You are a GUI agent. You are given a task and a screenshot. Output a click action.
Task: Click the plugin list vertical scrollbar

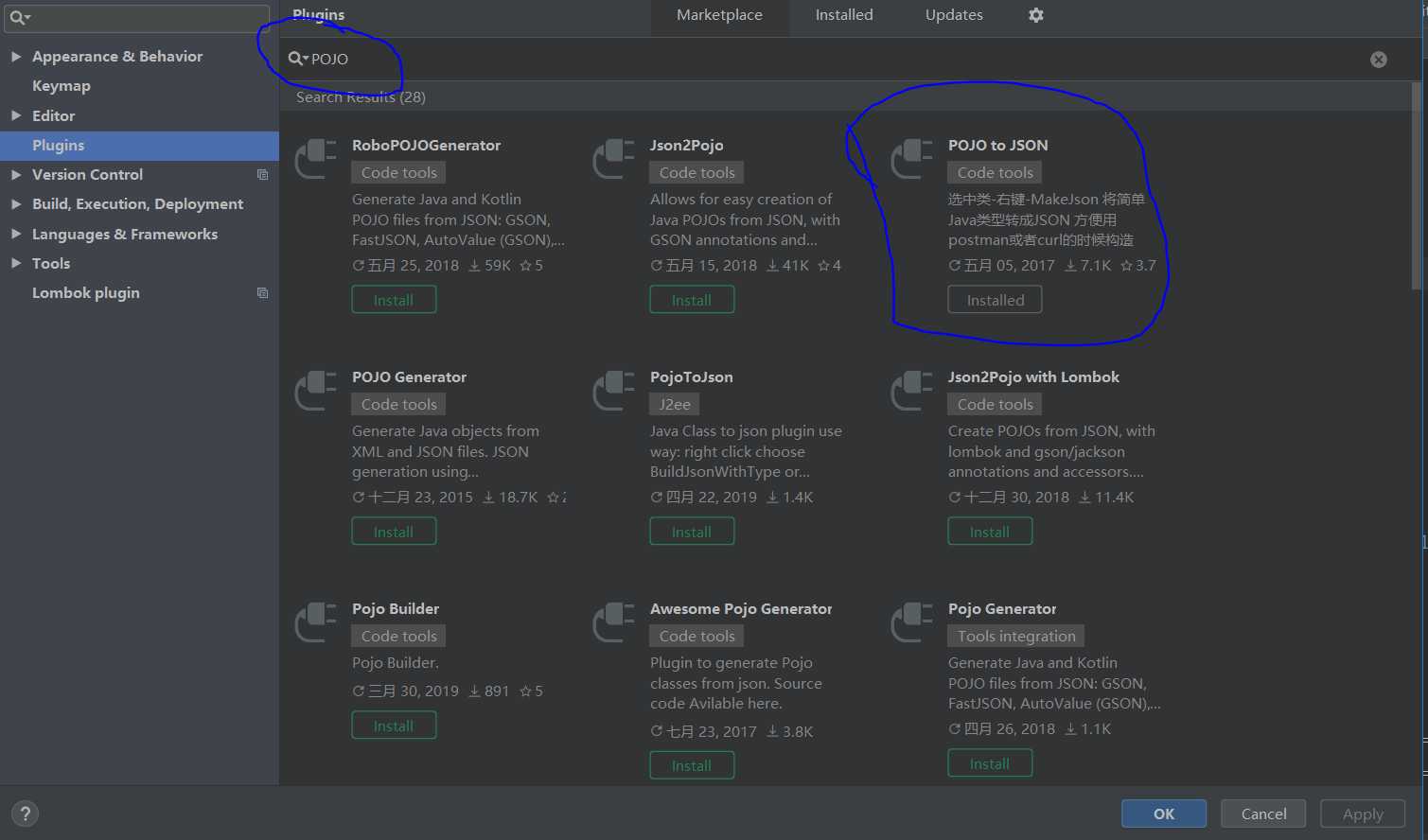pos(1416,186)
